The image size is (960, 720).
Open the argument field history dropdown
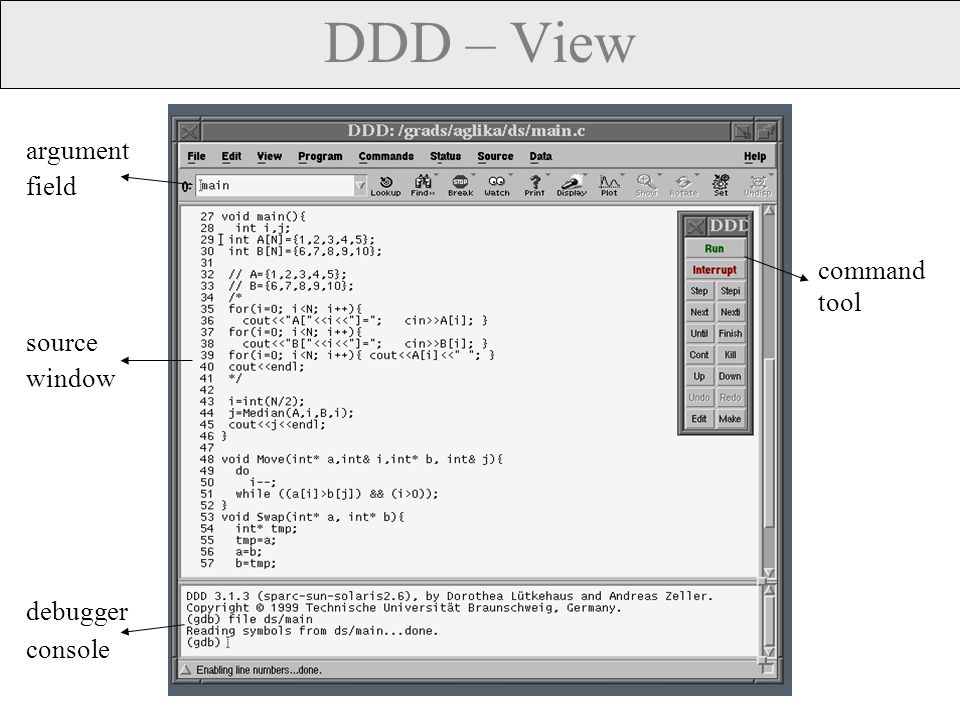tap(360, 185)
